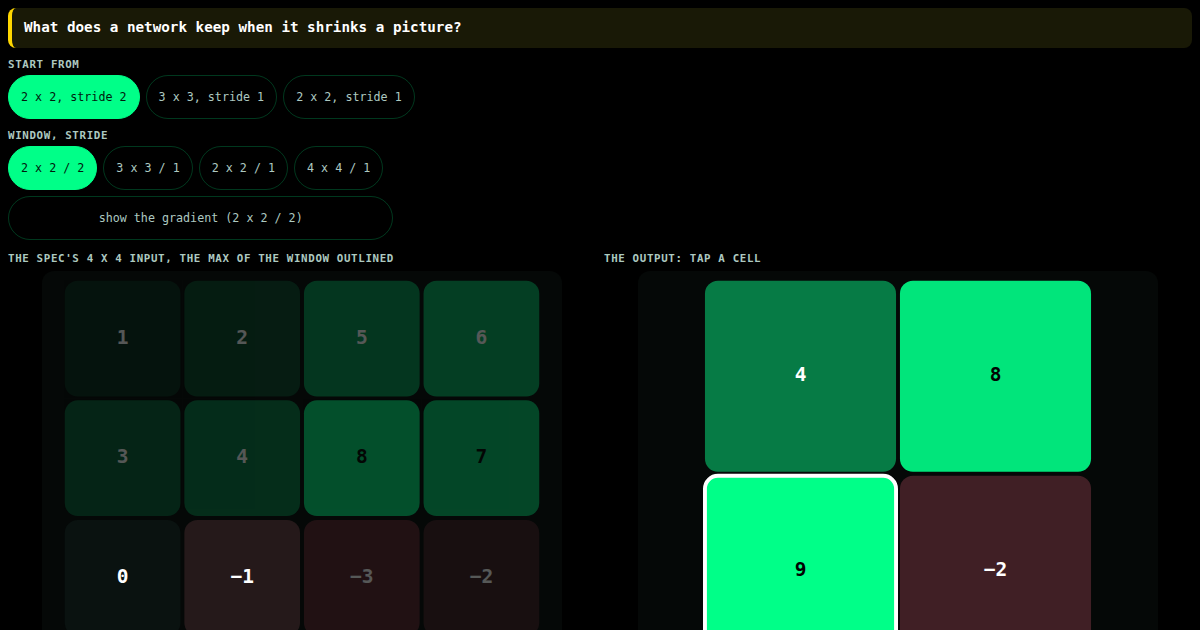Select the "3 x 3, stride 1" start preset
Screen dimensions: 1200x630
click(211, 97)
